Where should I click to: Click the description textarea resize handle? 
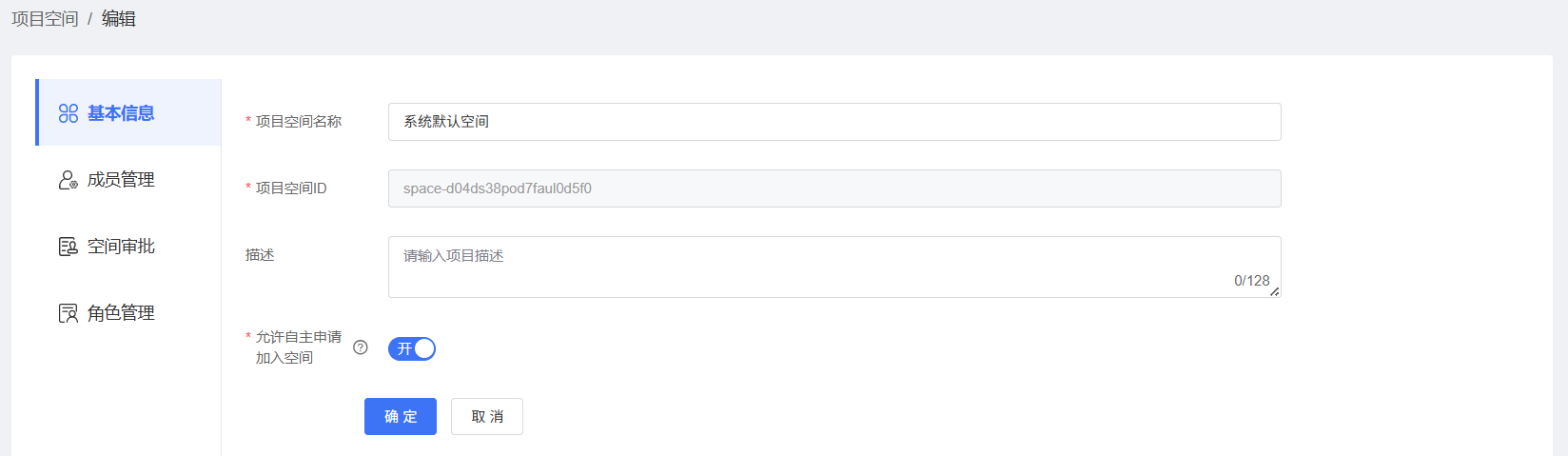[x=1274, y=291]
